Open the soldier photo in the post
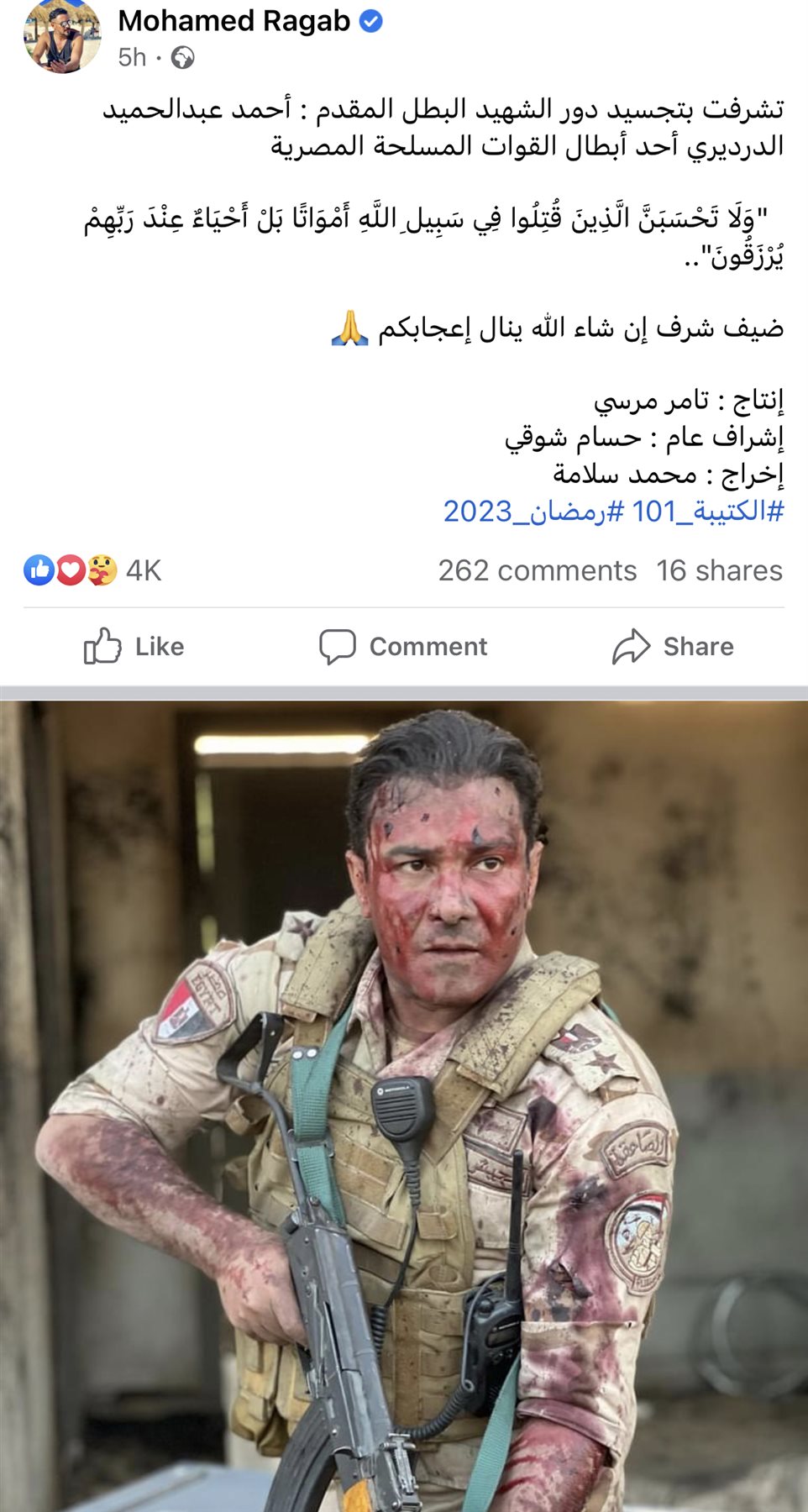 [404, 1106]
